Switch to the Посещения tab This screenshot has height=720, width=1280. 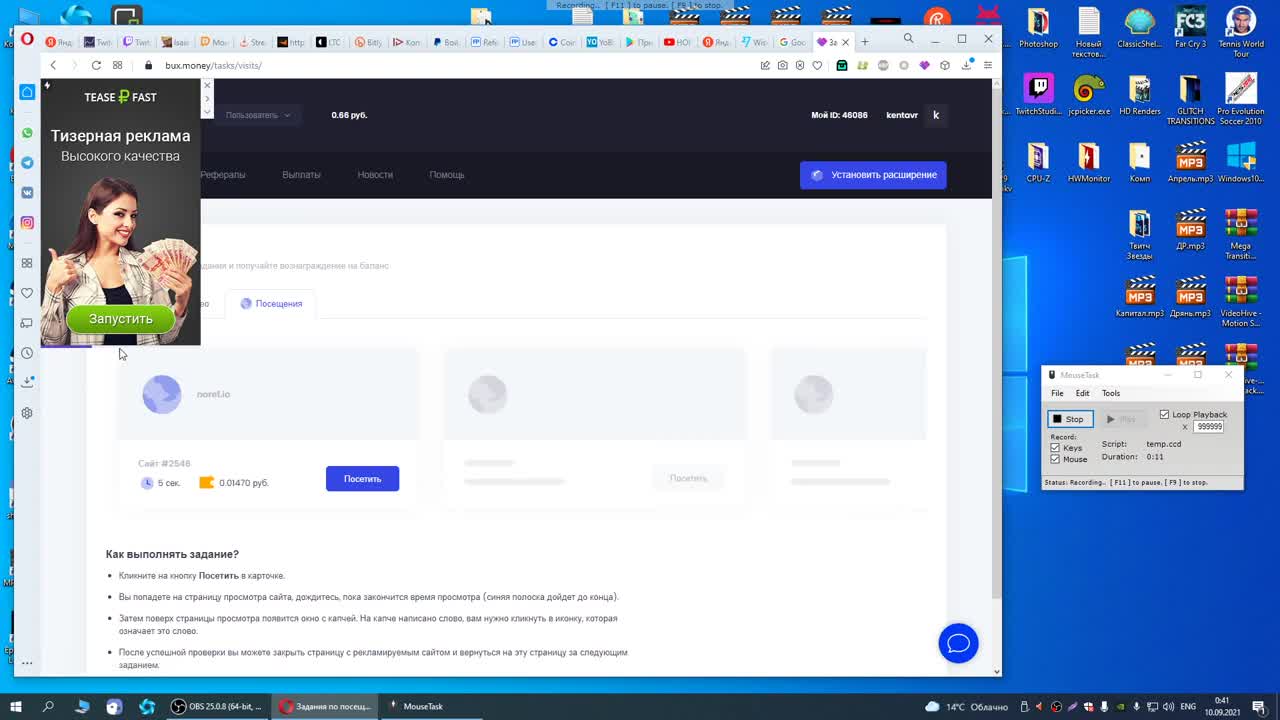pyautogui.click(x=271, y=303)
